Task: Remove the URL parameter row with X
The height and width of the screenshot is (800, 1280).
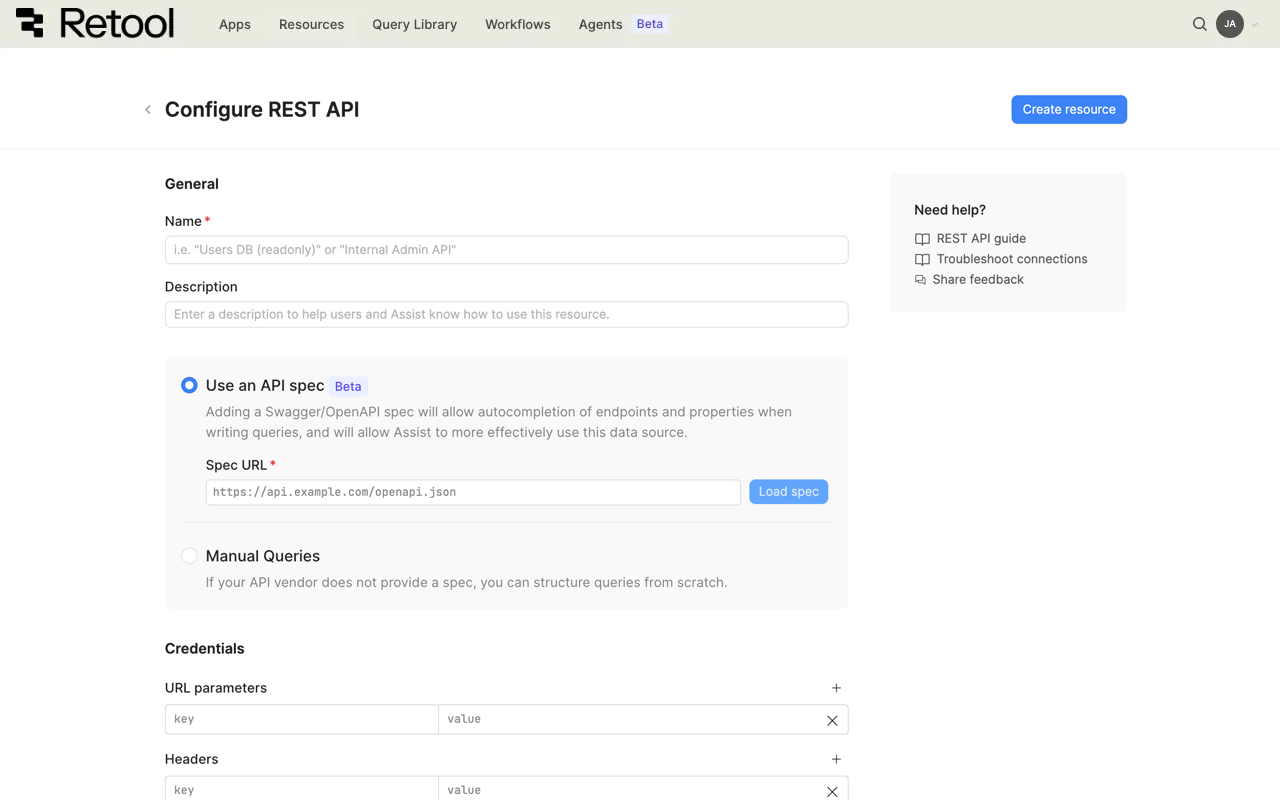Action: click(x=832, y=720)
